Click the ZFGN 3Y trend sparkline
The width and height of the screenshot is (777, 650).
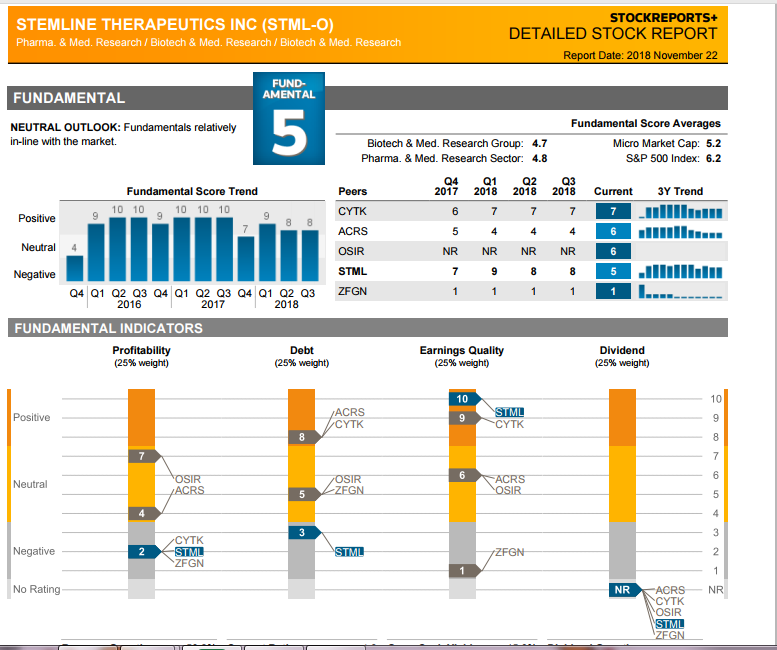pyautogui.click(x=680, y=291)
